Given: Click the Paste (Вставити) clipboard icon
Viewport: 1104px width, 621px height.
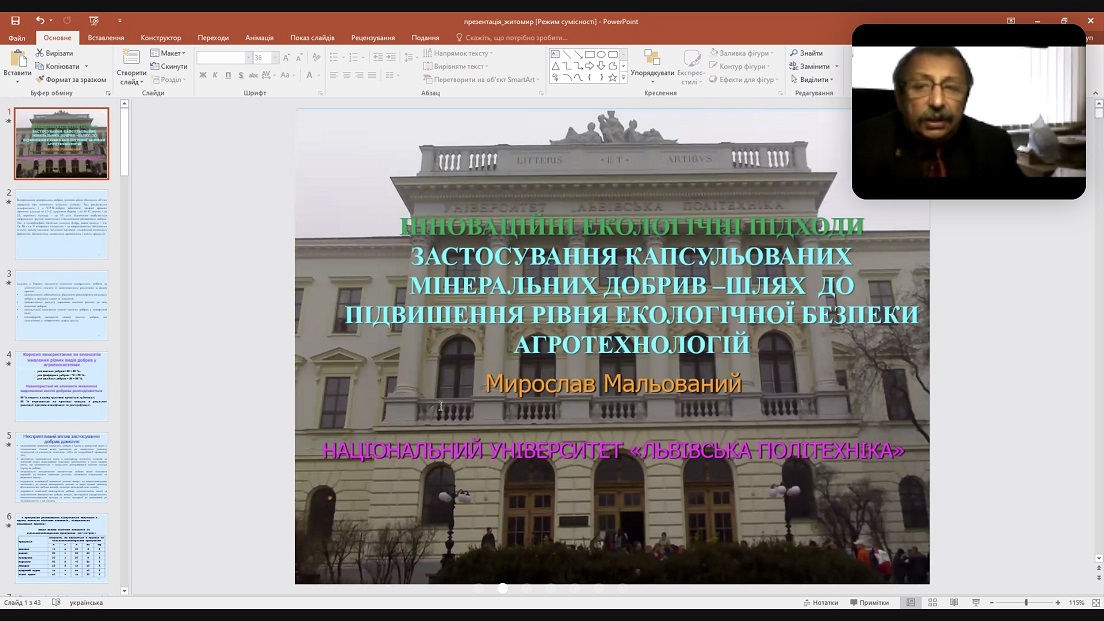Looking at the screenshot, I should coord(18,58).
